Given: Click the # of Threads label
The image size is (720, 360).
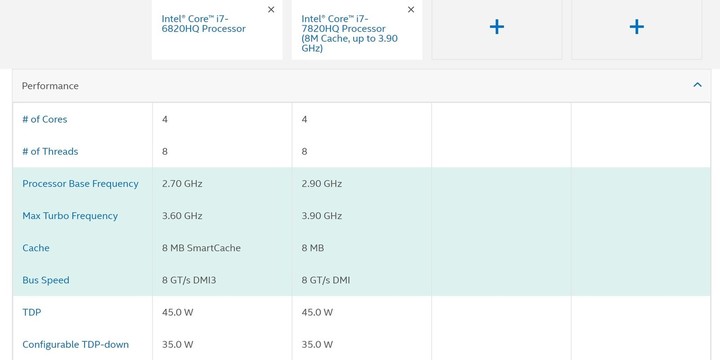Looking at the screenshot, I should pyautogui.click(x=50, y=152).
